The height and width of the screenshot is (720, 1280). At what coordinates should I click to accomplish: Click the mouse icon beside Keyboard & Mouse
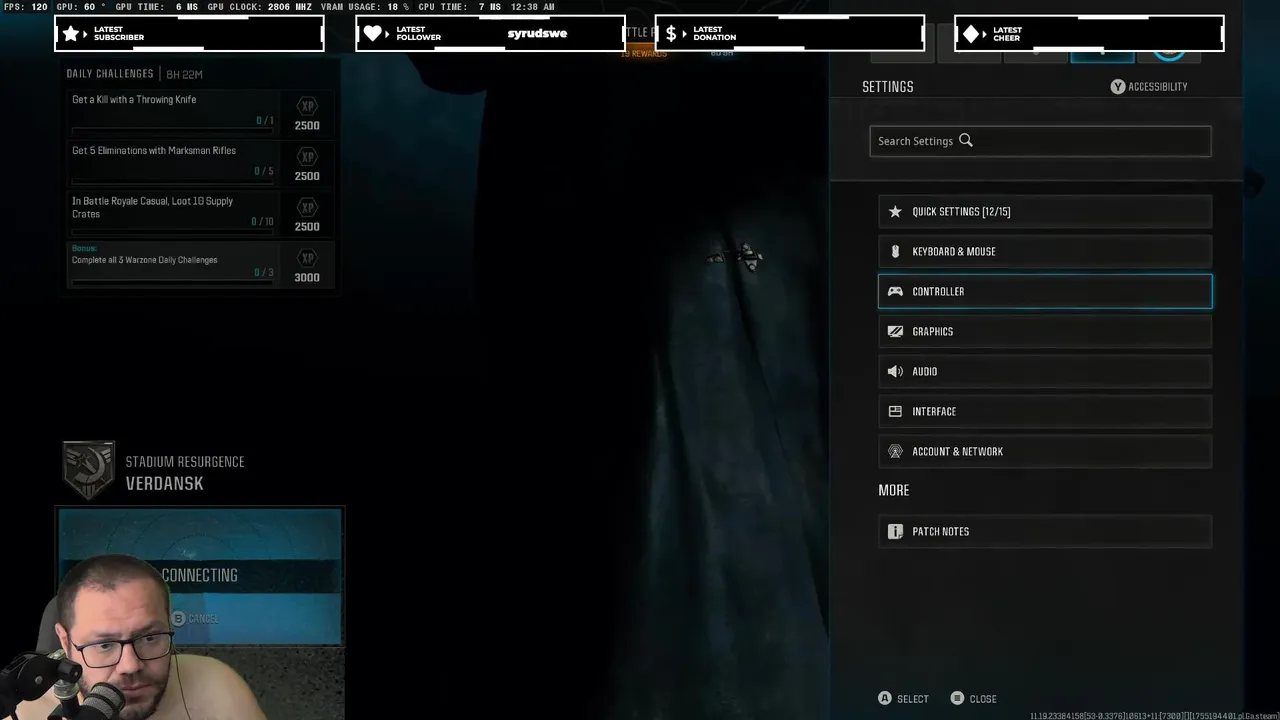click(895, 251)
